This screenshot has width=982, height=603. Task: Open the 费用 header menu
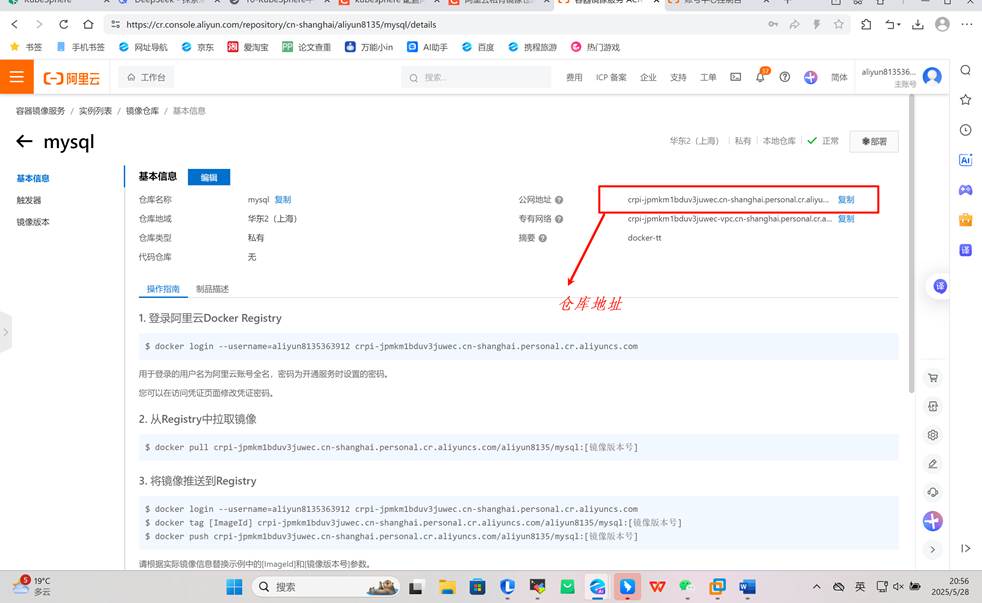574,78
